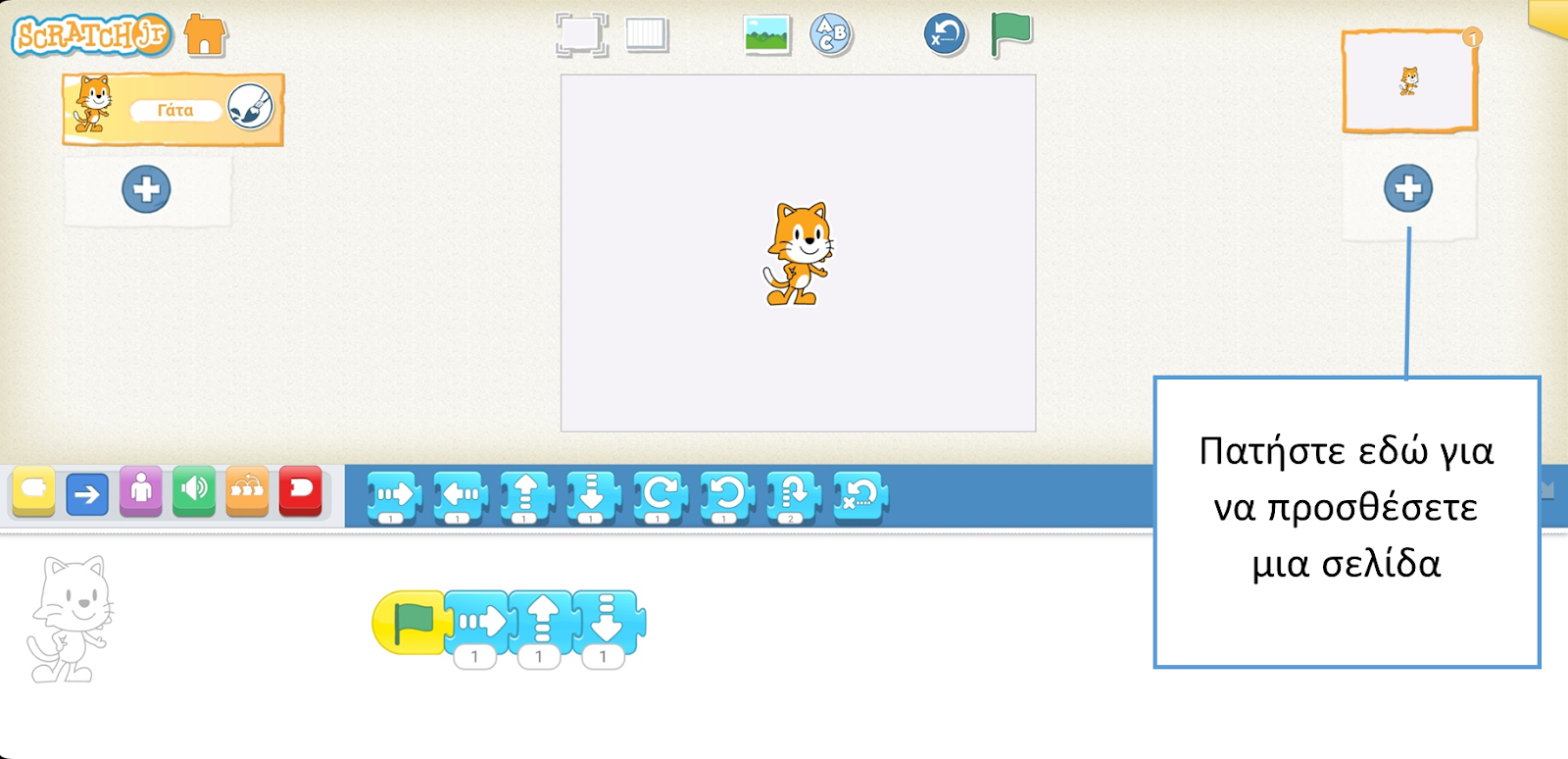The image size is (1568, 759).
Task: Pick the Move Left block in palette
Action: [x=460, y=497]
